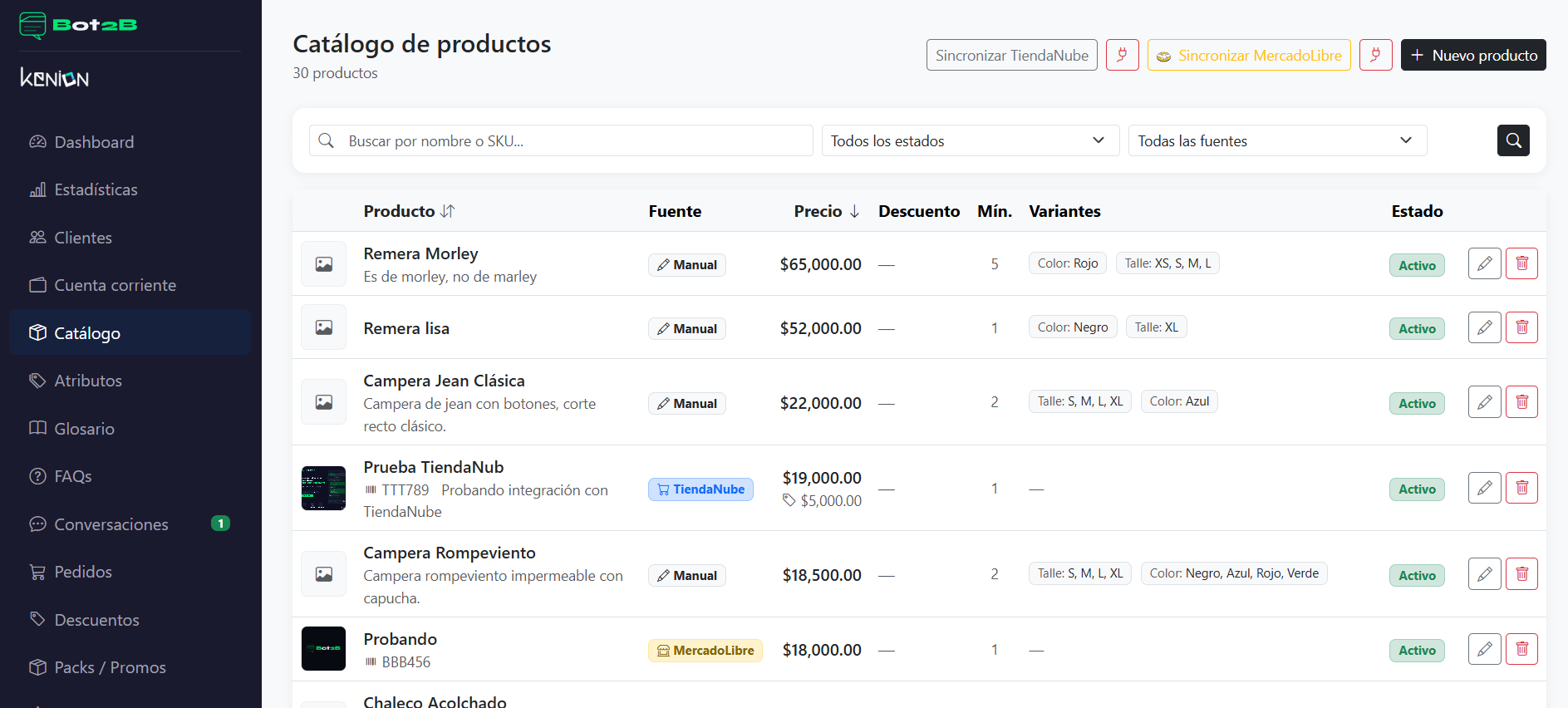
Task: Click the Manual badge for Remera lisa
Action: point(687,329)
